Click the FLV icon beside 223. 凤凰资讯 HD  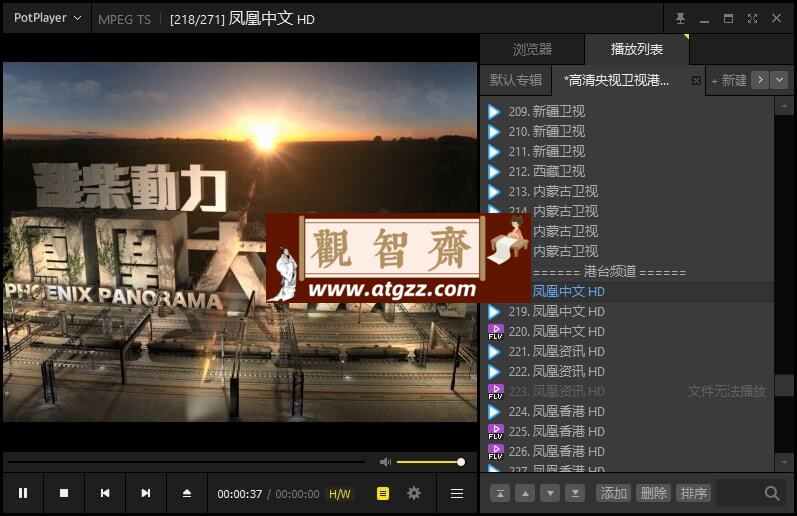tap(496, 391)
